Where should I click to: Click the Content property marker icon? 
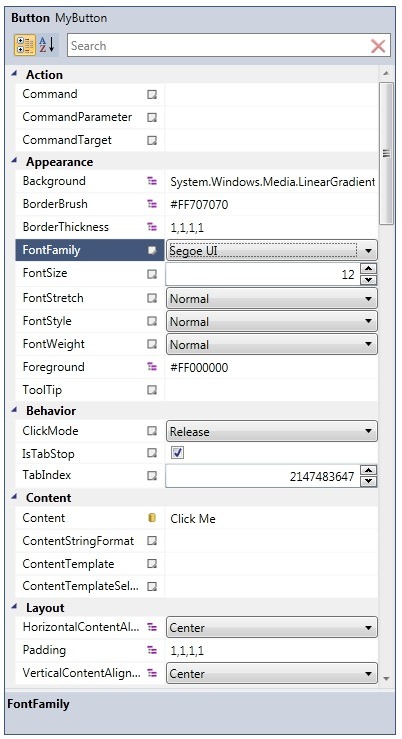[152, 518]
